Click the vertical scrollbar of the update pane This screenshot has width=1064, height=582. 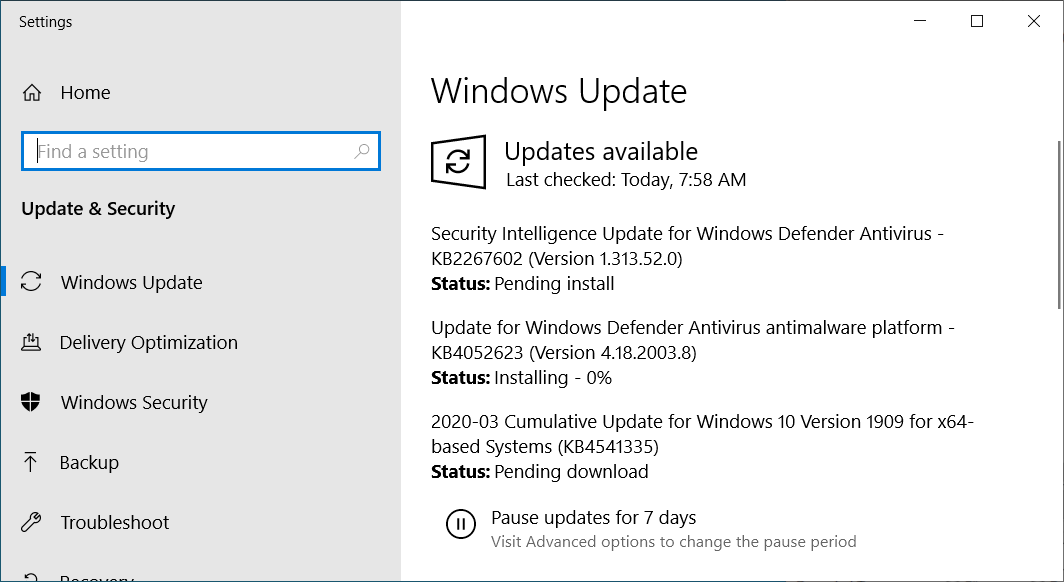click(1060, 224)
